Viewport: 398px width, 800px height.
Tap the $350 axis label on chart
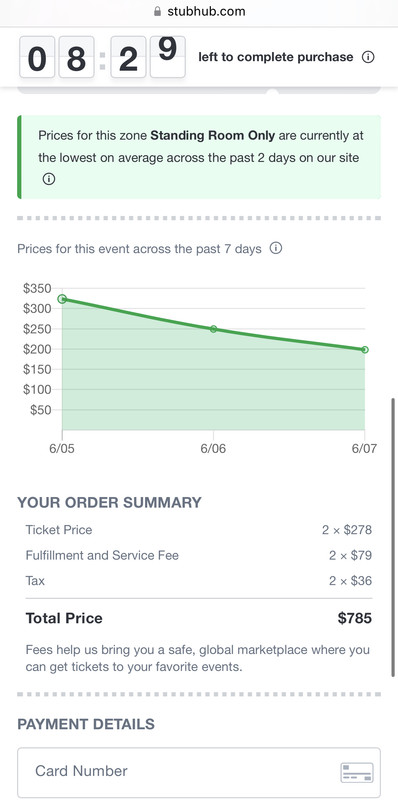pos(37,289)
